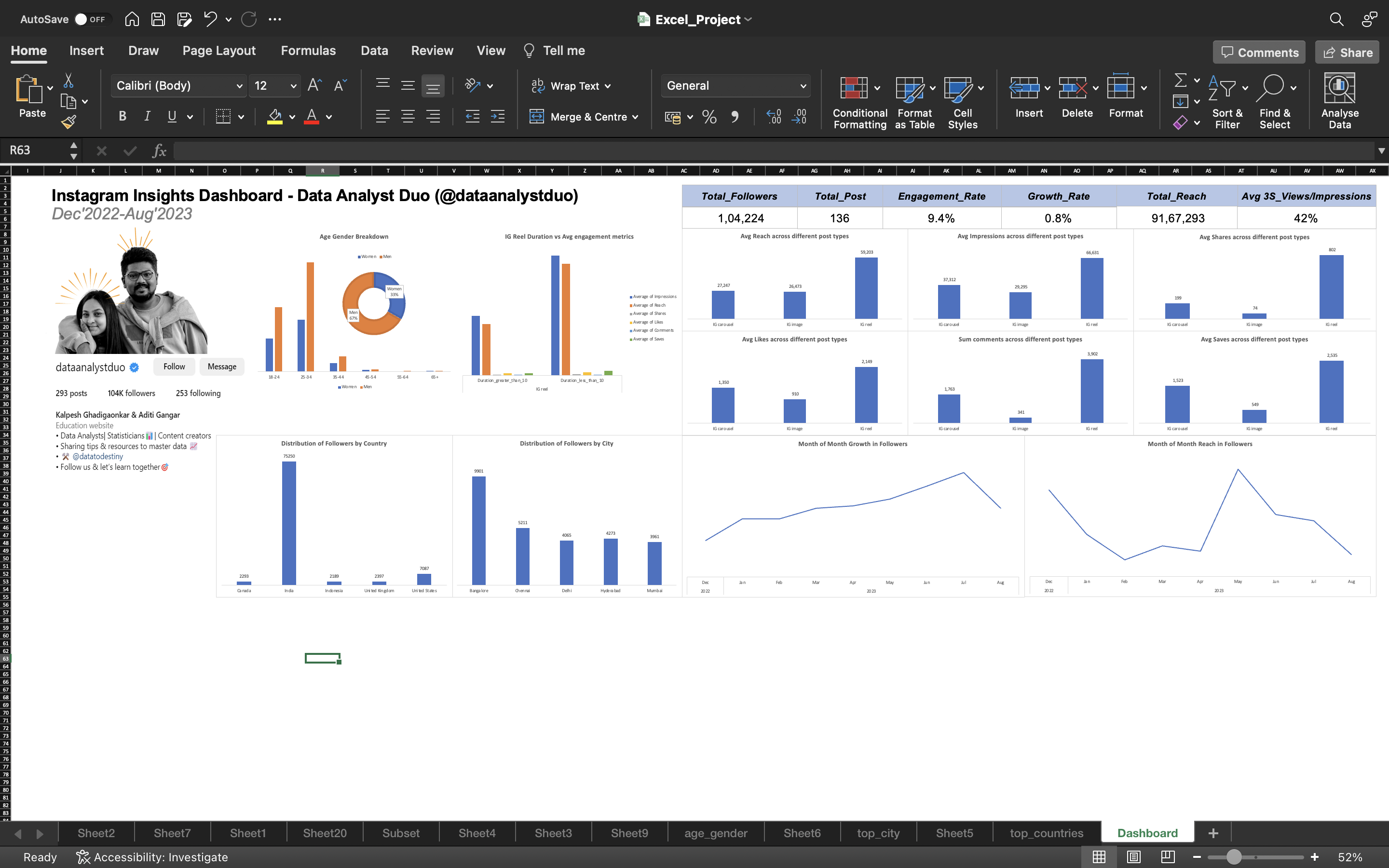
Task: Click the insert function fx icon
Action: [159, 150]
